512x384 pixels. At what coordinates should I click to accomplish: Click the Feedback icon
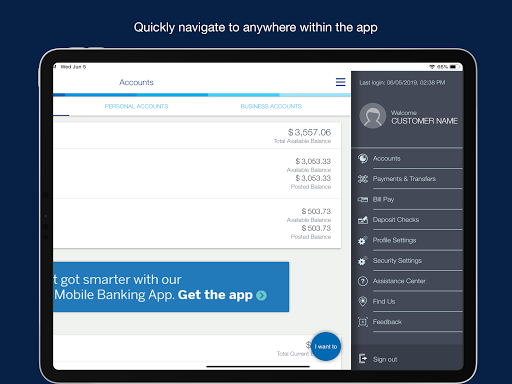[x=363, y=322]
